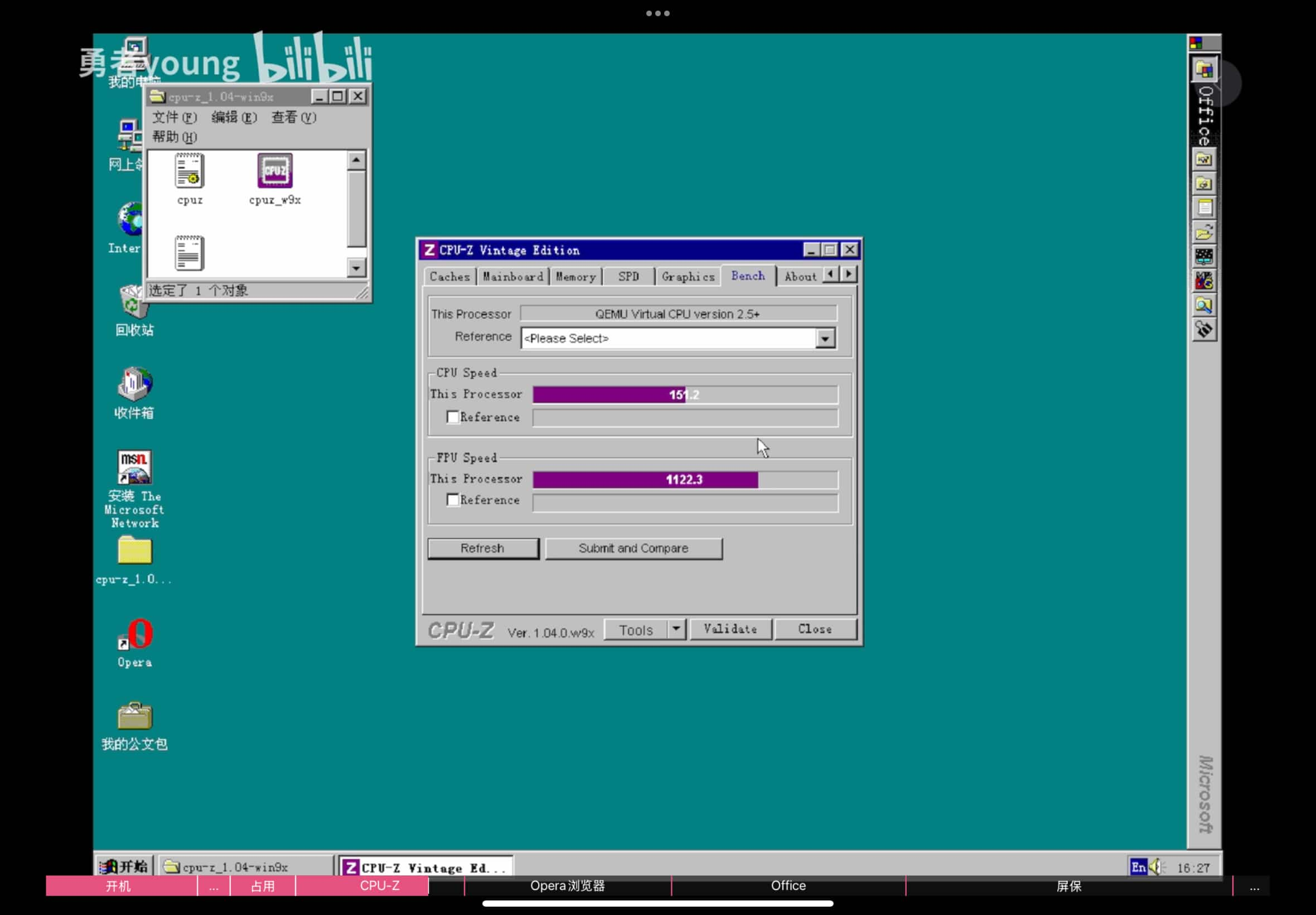
Task: Click the folder window scrollbar down arrow
Action: tap(356, 268)
